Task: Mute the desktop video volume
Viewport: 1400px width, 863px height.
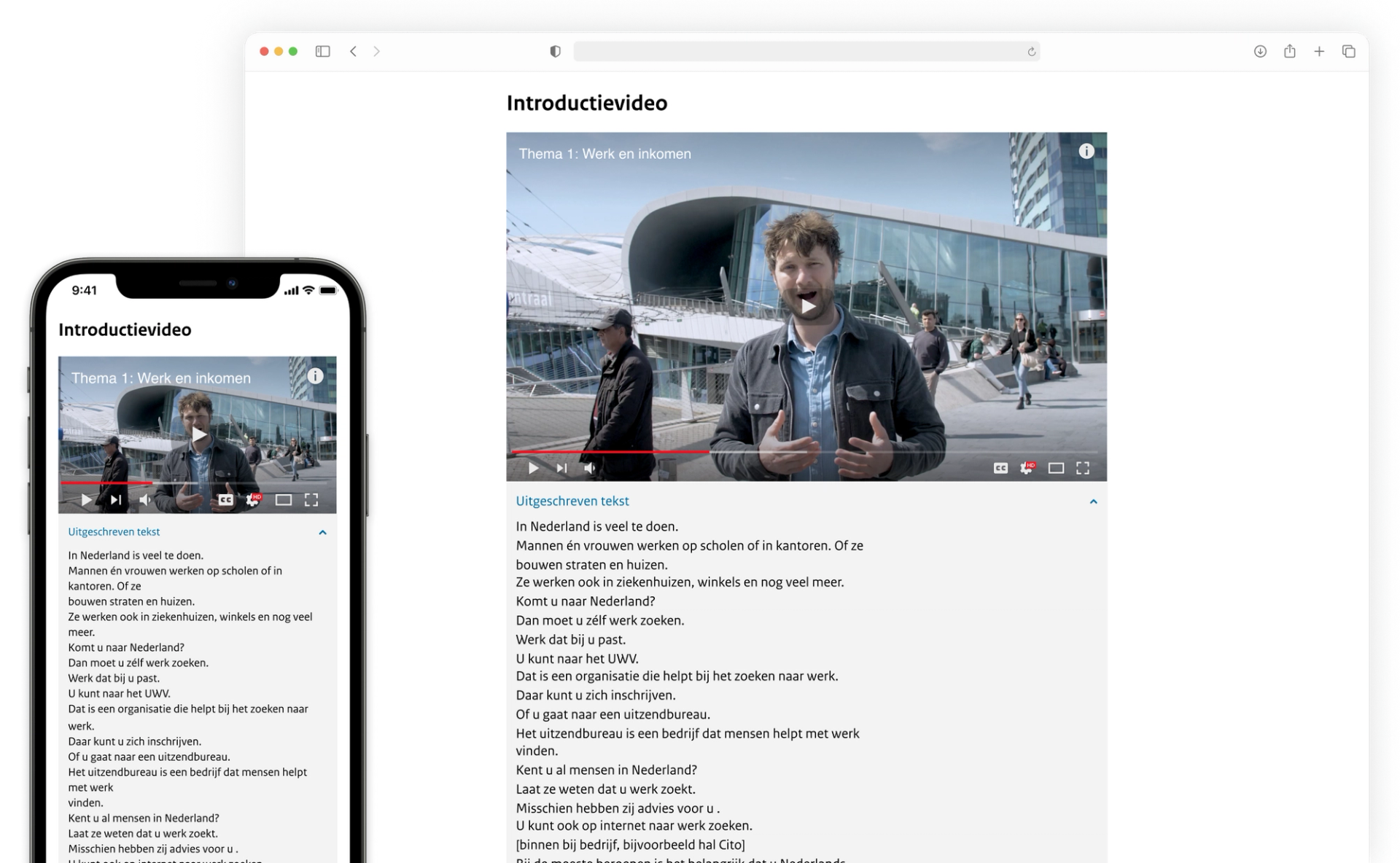Action: coord(590,468)
